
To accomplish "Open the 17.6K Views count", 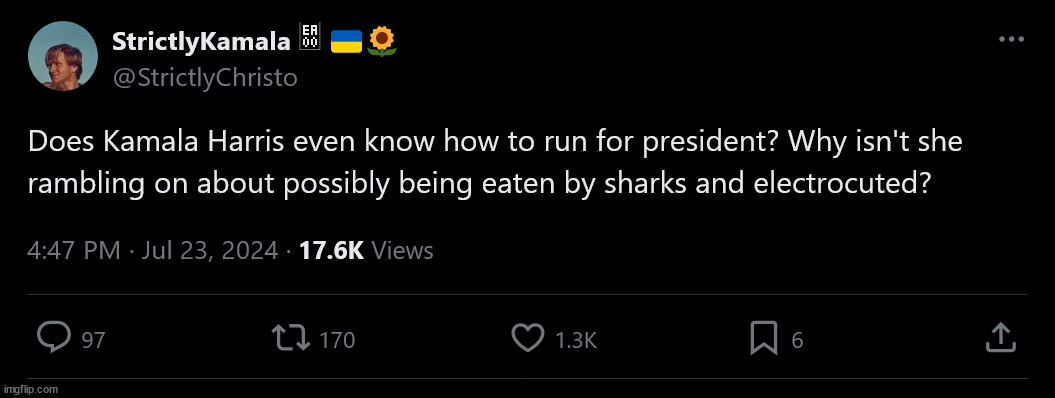I will coord(366,251).
